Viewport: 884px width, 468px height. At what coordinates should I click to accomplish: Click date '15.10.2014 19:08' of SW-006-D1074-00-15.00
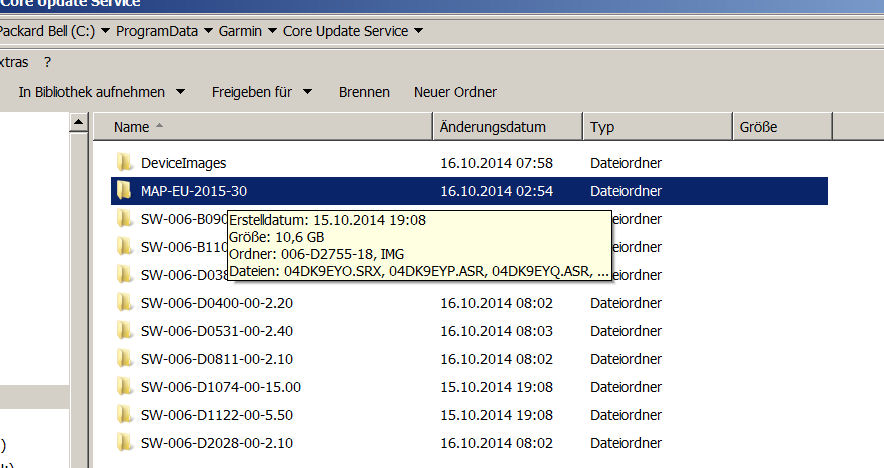coord(497,387)
